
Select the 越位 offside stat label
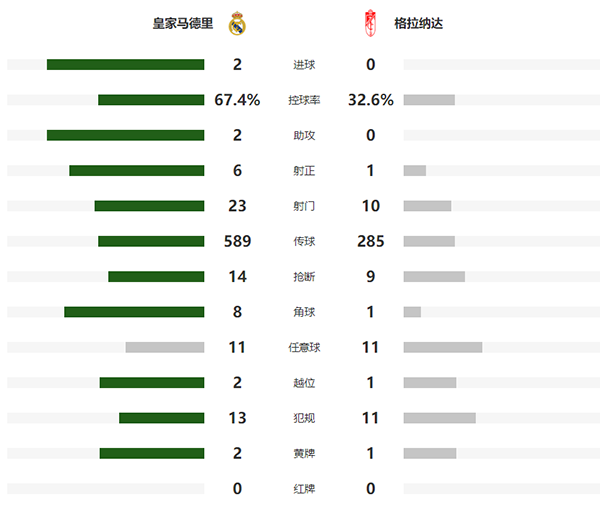pos(303,383)
